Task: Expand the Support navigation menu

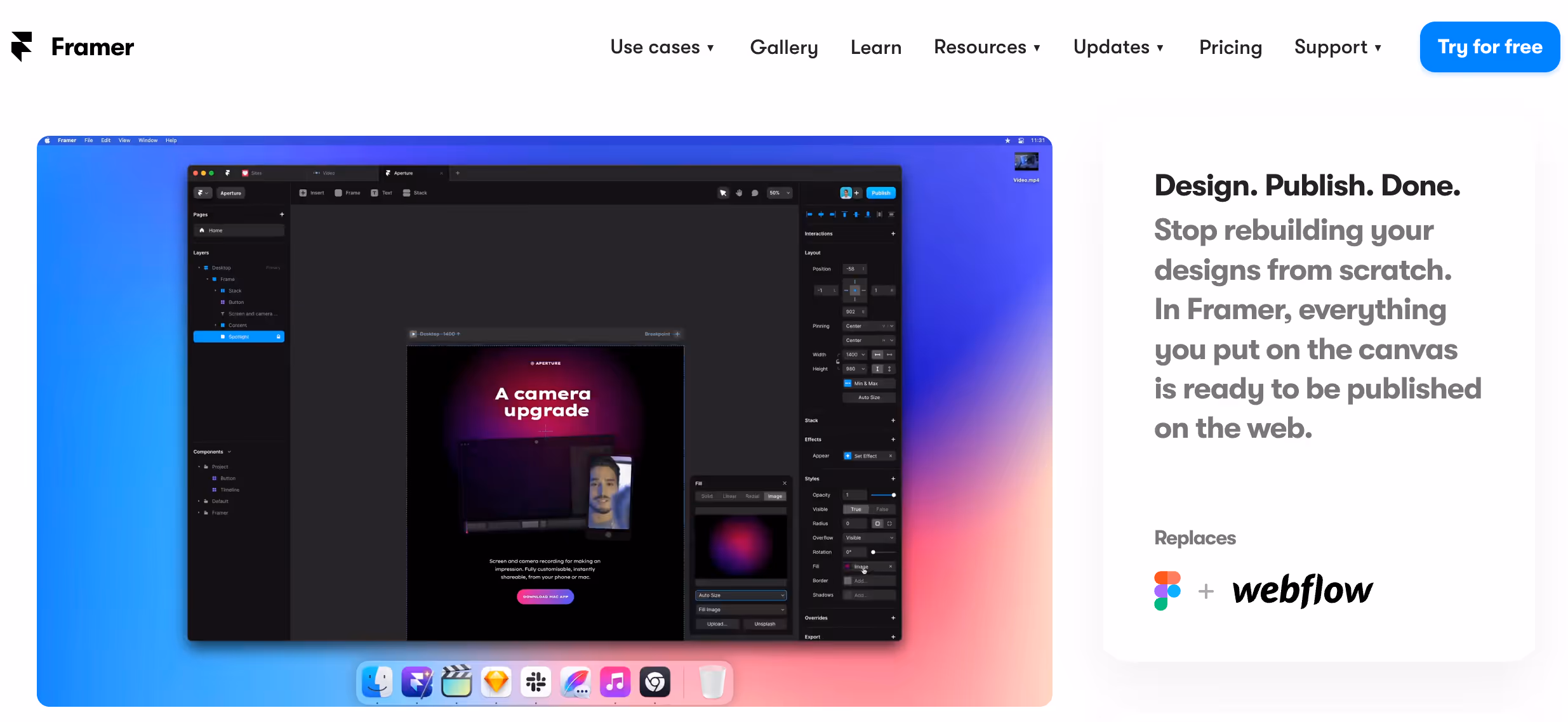Action: 1338,47
